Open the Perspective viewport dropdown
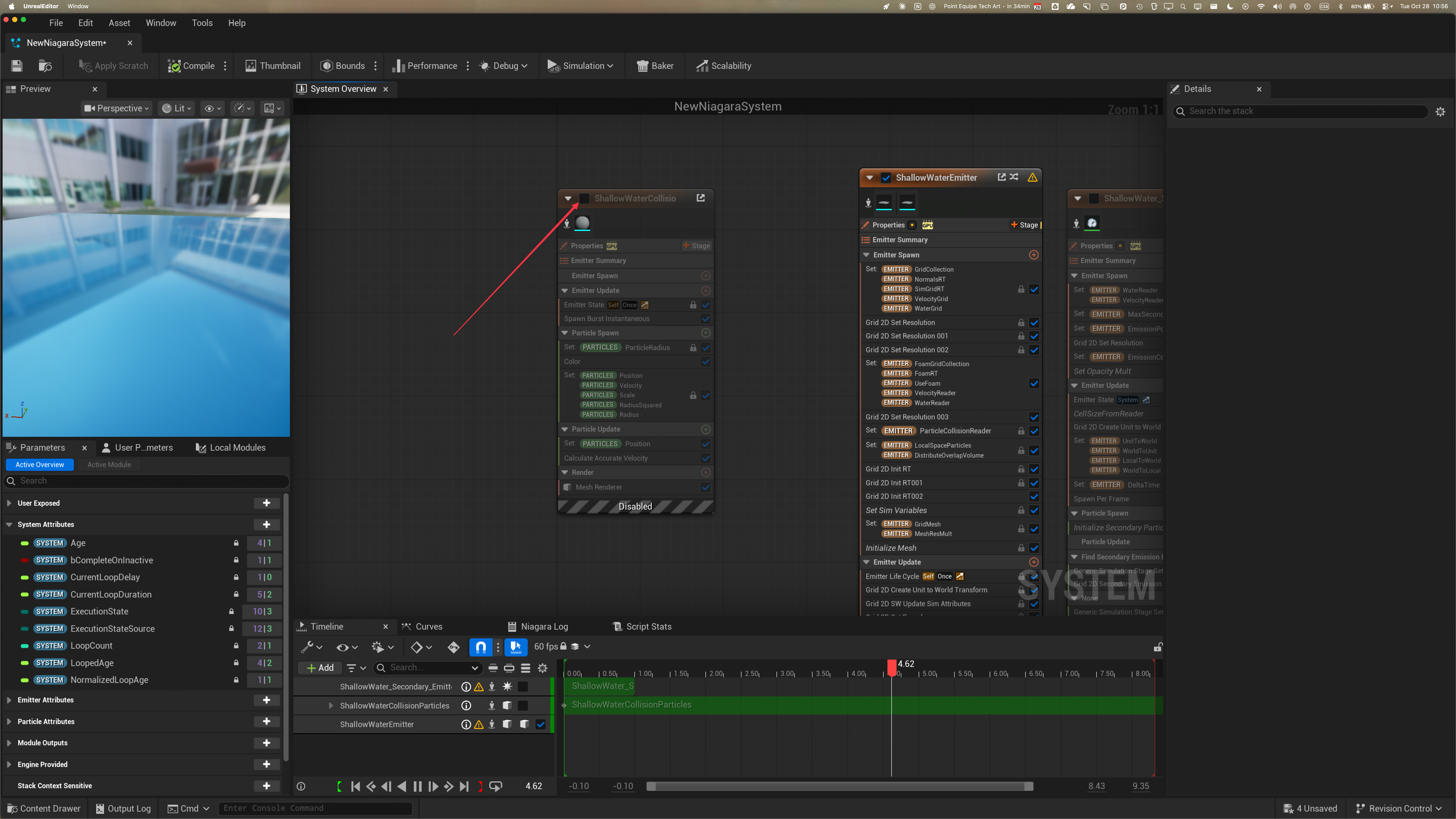 [x=116, y=109]
